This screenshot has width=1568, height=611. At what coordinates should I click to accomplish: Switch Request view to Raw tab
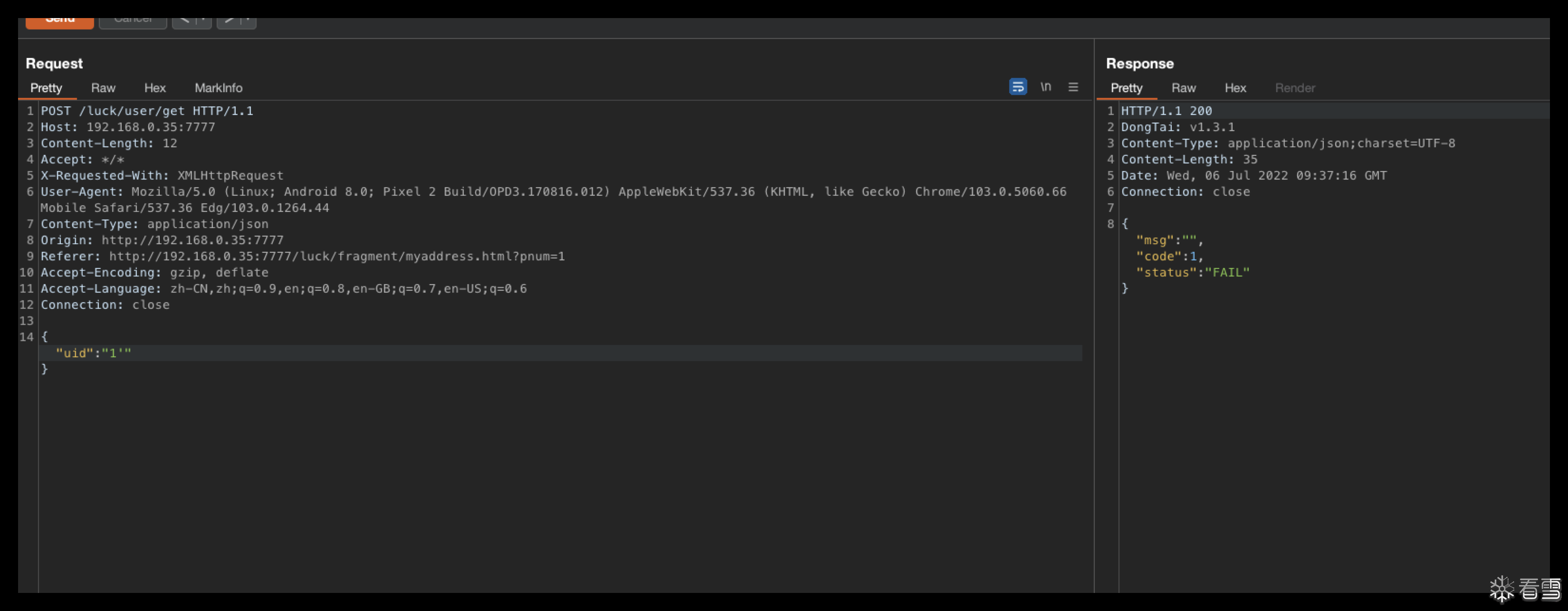[x=103, y=88]
